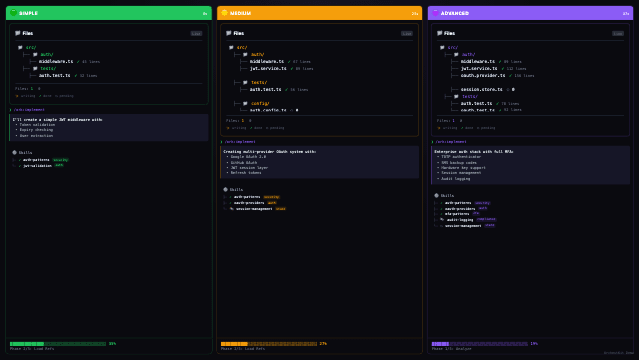Click the /arb:implement command in MEDIUM column

click(x=240, y=142)
